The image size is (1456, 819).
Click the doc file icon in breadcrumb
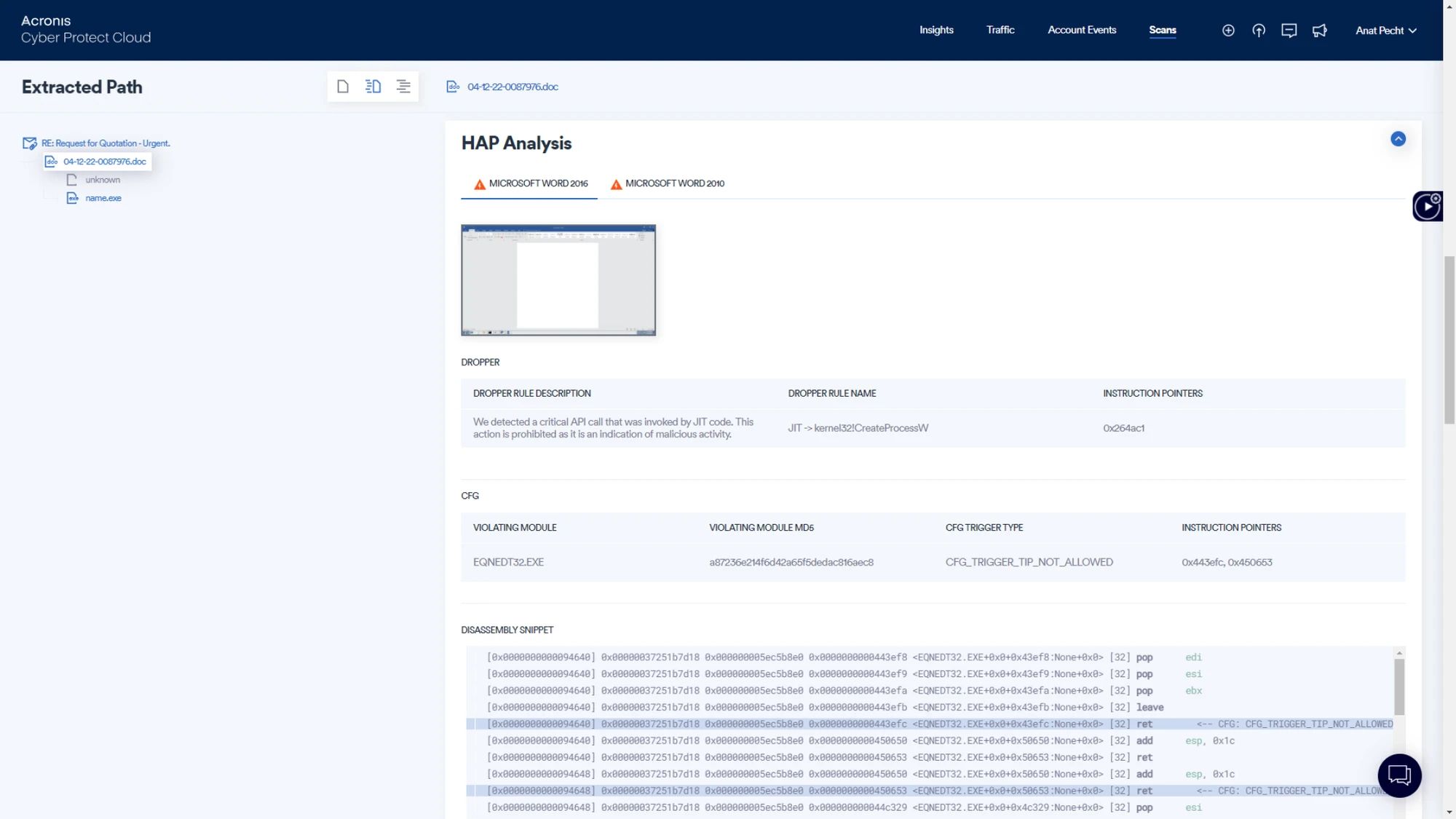pos(453,87)
